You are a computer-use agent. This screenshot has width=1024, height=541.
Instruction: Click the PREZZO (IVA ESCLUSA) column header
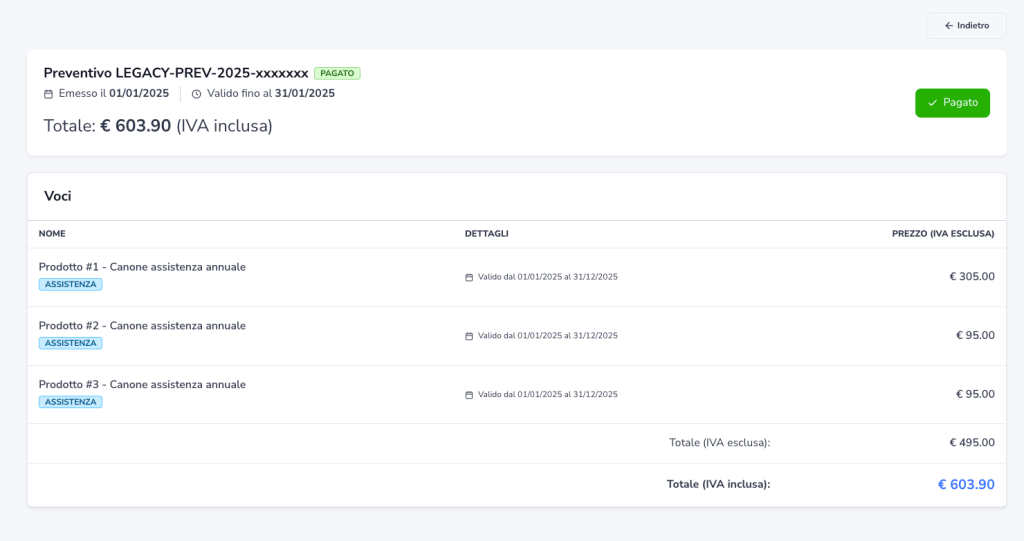942,234
